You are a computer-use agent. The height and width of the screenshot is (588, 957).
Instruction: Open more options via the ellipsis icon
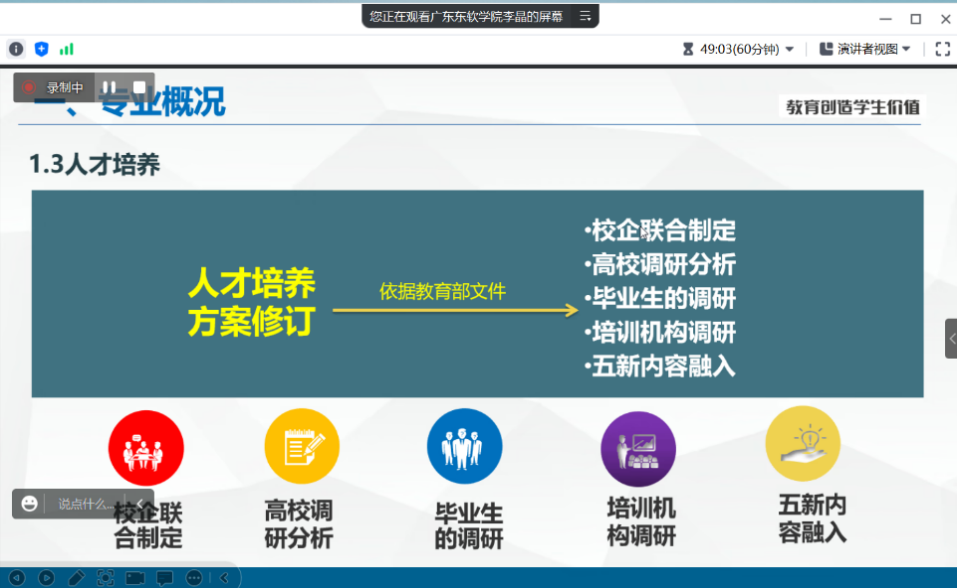click(x=193, y=577)
